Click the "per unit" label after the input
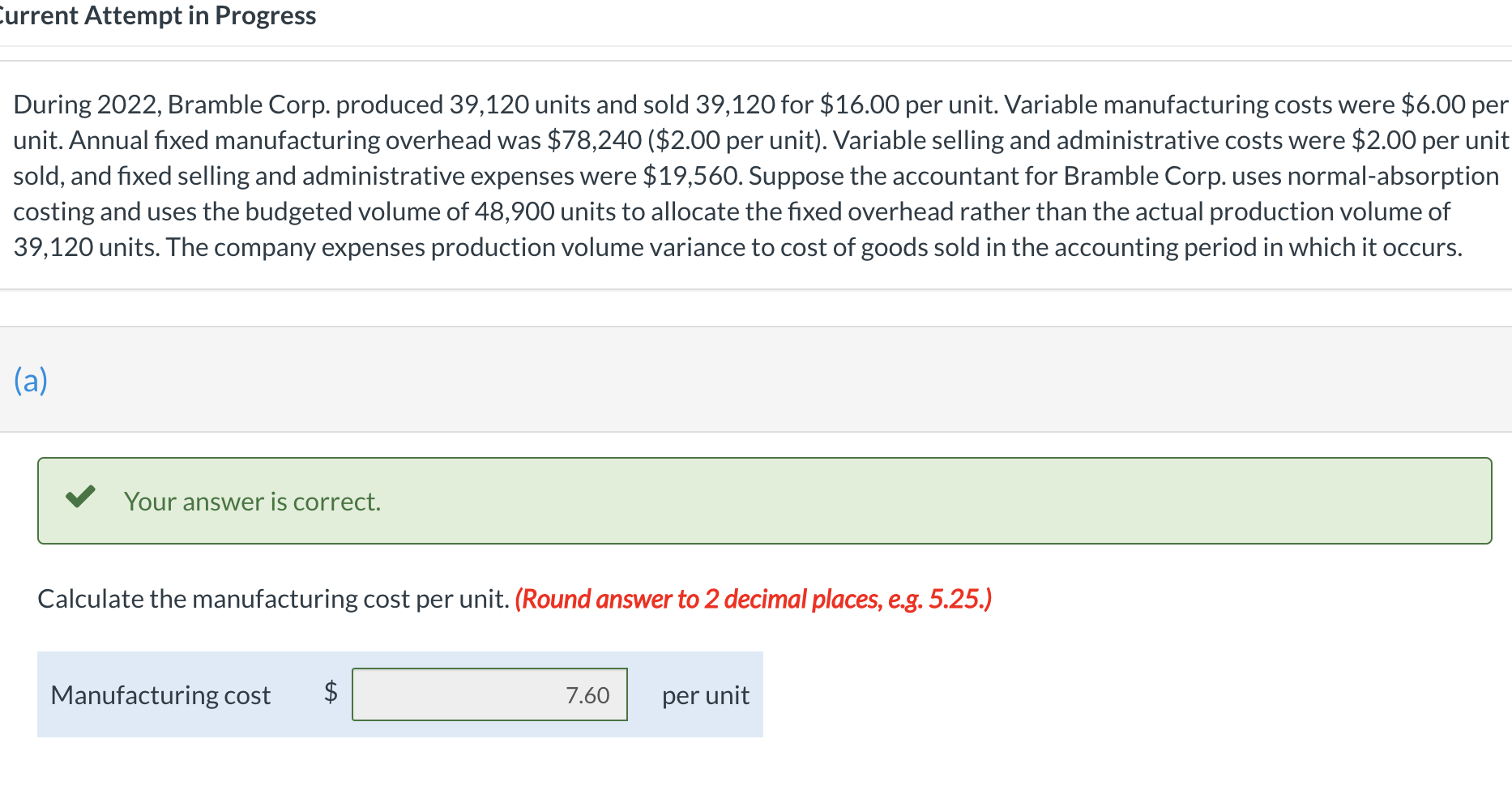Viewport: 1512px width, 786px height. coord(705,695)
